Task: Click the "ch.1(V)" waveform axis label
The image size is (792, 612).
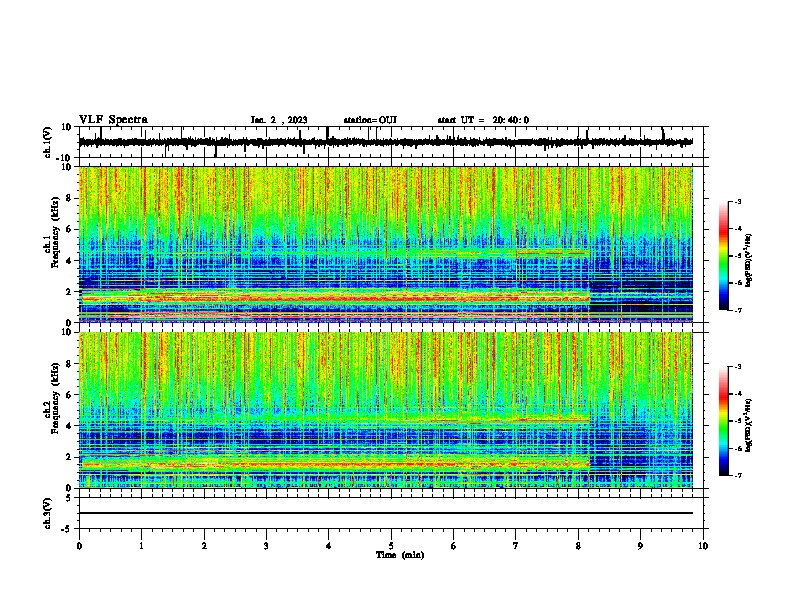Action: 48,142
